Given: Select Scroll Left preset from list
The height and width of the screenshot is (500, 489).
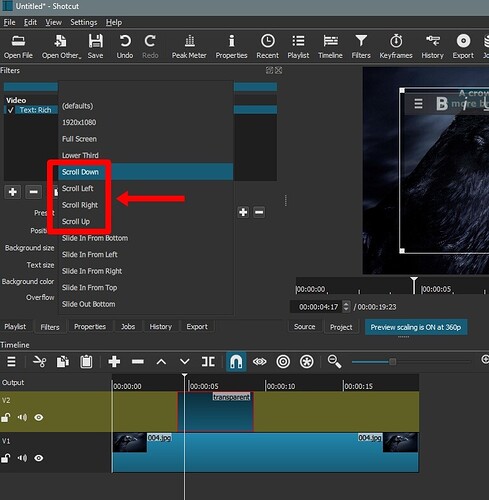Looking at the screenshot, I should tap(78, 188).
